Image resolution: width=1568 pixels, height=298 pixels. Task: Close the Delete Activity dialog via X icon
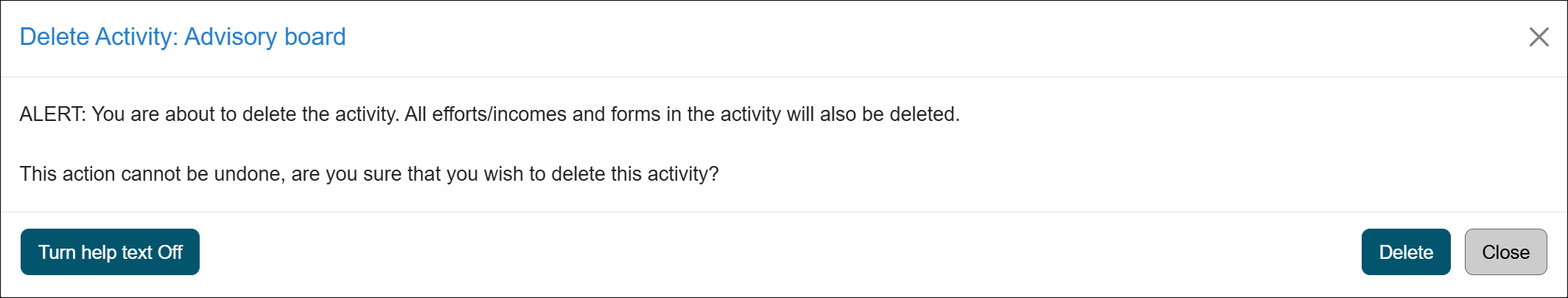coord(1539,37)
